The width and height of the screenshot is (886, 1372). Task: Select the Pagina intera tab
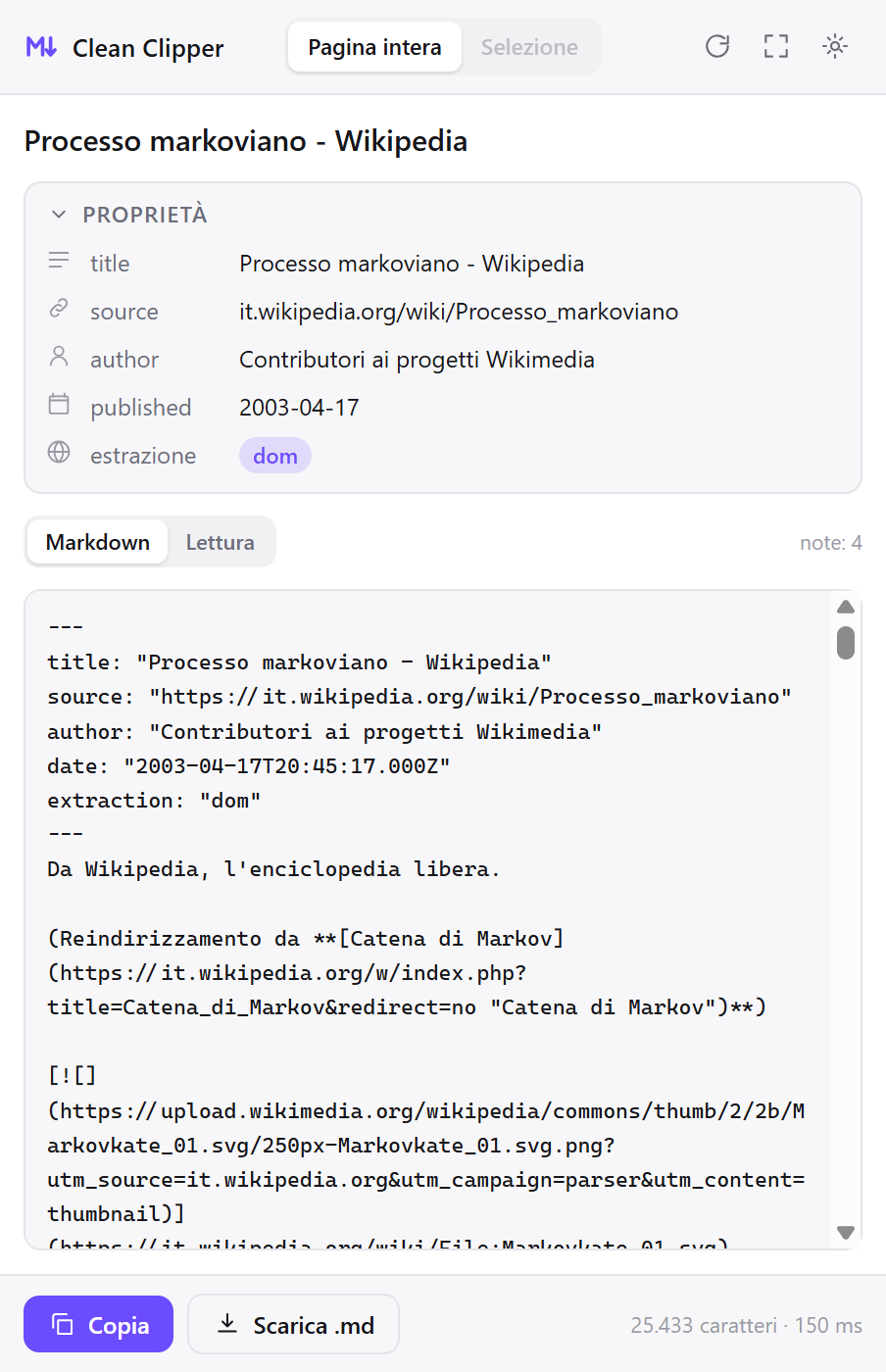tap(374, 47)
